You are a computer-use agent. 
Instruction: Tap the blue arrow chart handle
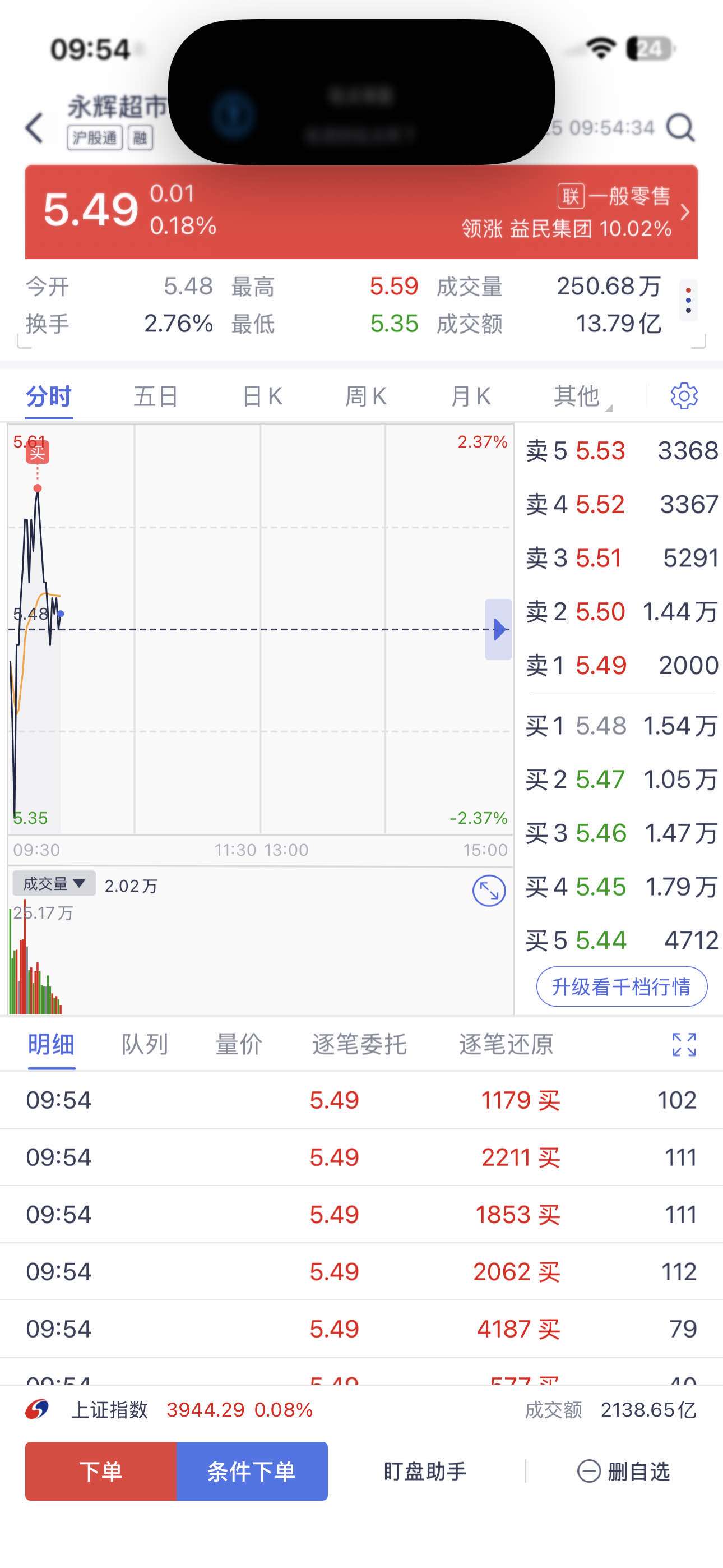498,629
